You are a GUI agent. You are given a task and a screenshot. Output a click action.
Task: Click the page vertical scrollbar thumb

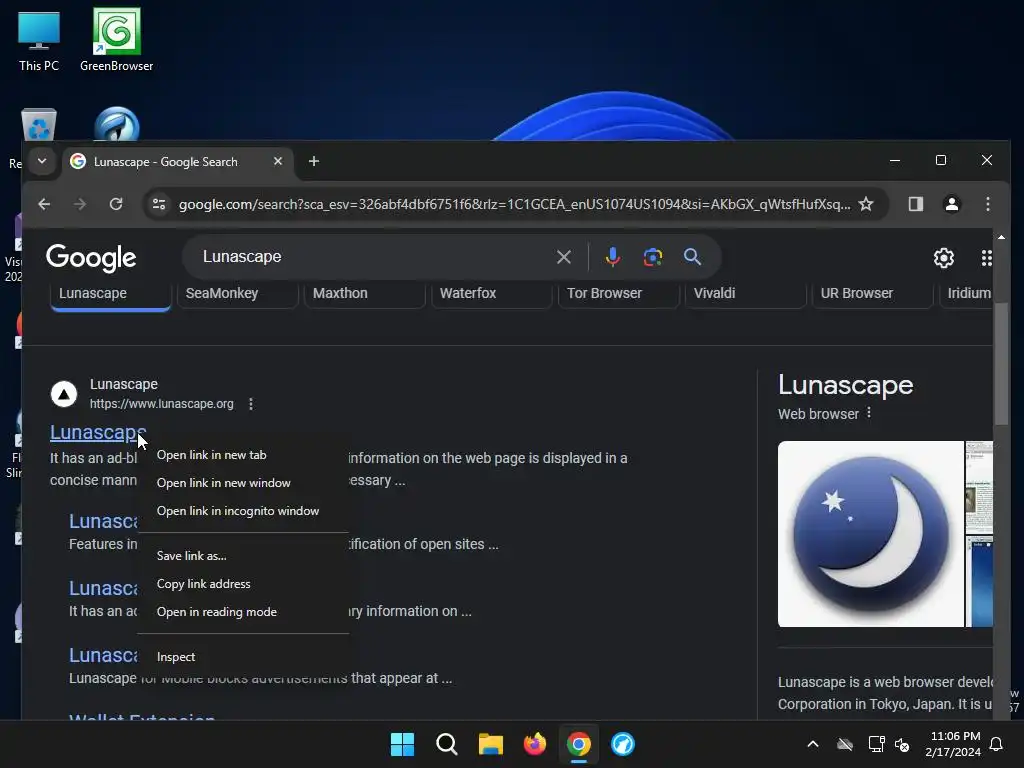pyautogui.click(x=1000, y=366)
